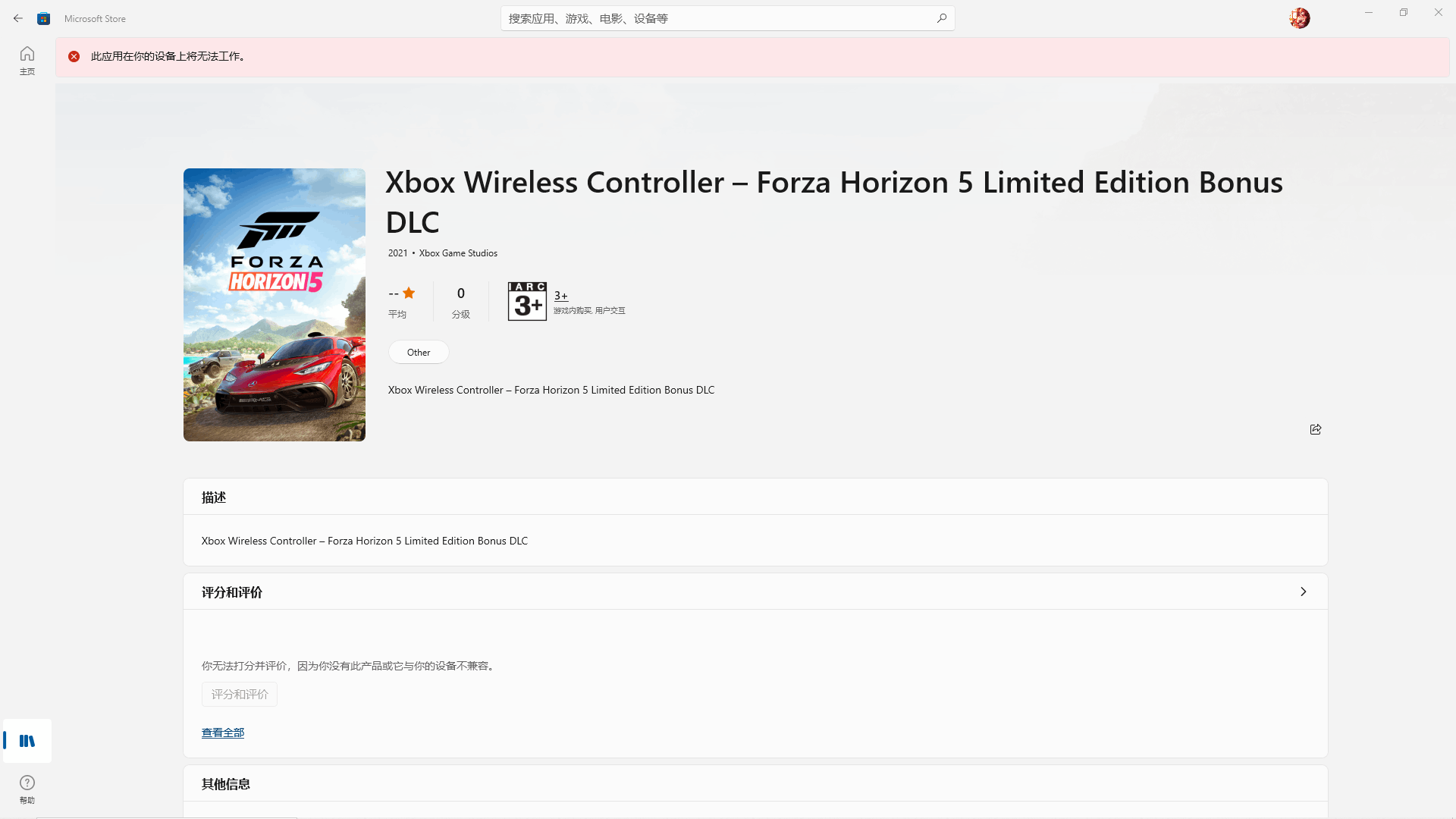Screen dimensions: 1456x819
Task: Click the 其他信息 section header
Action: click(x=226, y=784)
